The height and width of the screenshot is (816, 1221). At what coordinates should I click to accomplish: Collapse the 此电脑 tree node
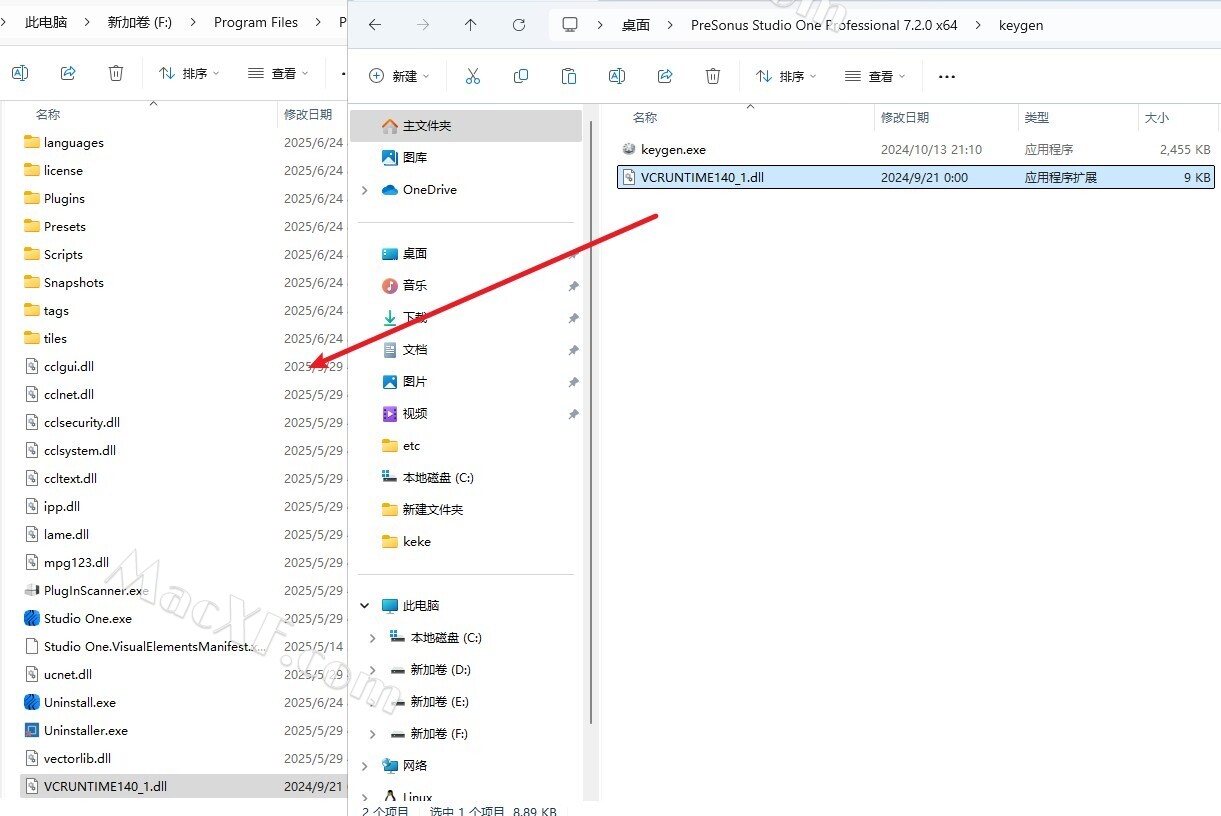pyautogui.click(x=365, y=606)
